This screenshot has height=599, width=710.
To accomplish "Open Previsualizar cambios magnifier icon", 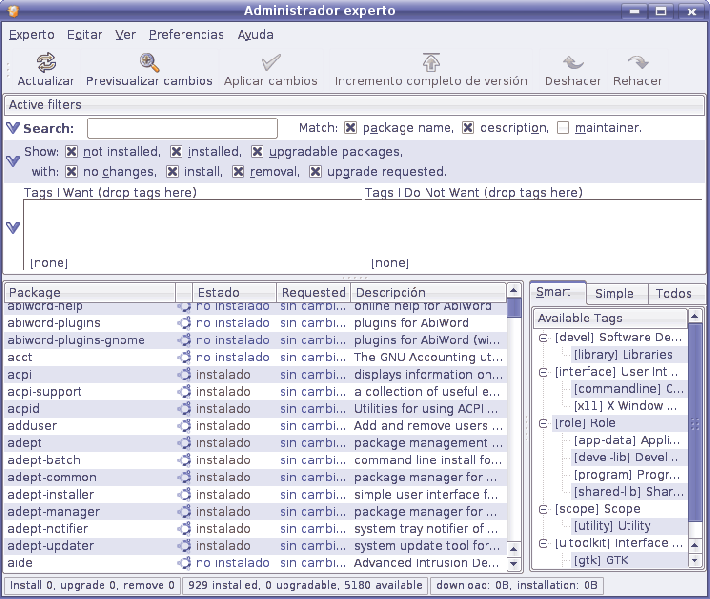I will tap(149, 63).
